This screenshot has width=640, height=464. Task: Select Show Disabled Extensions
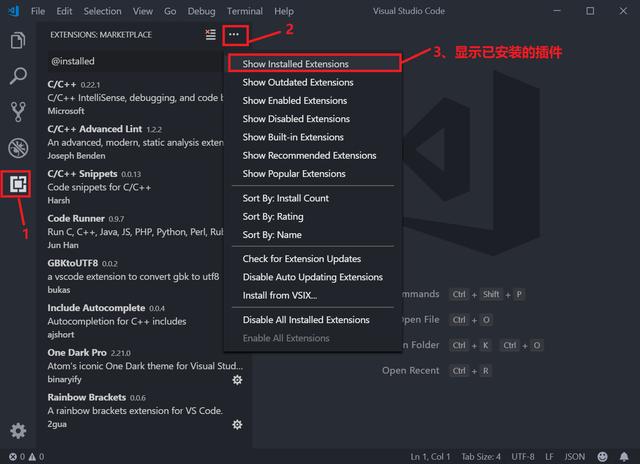click(313, 119)
